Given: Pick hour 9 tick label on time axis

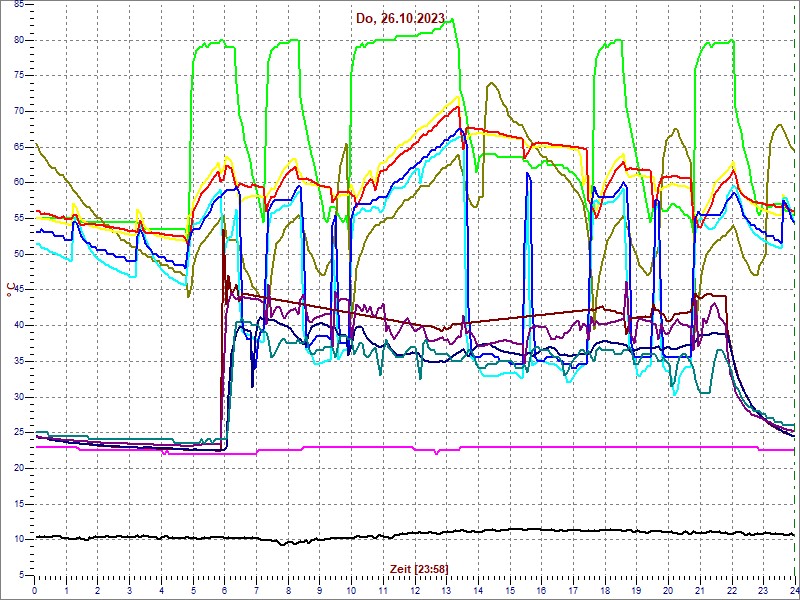Looking at the screenshot, I should pyautogui.click(x=320, y=590).
